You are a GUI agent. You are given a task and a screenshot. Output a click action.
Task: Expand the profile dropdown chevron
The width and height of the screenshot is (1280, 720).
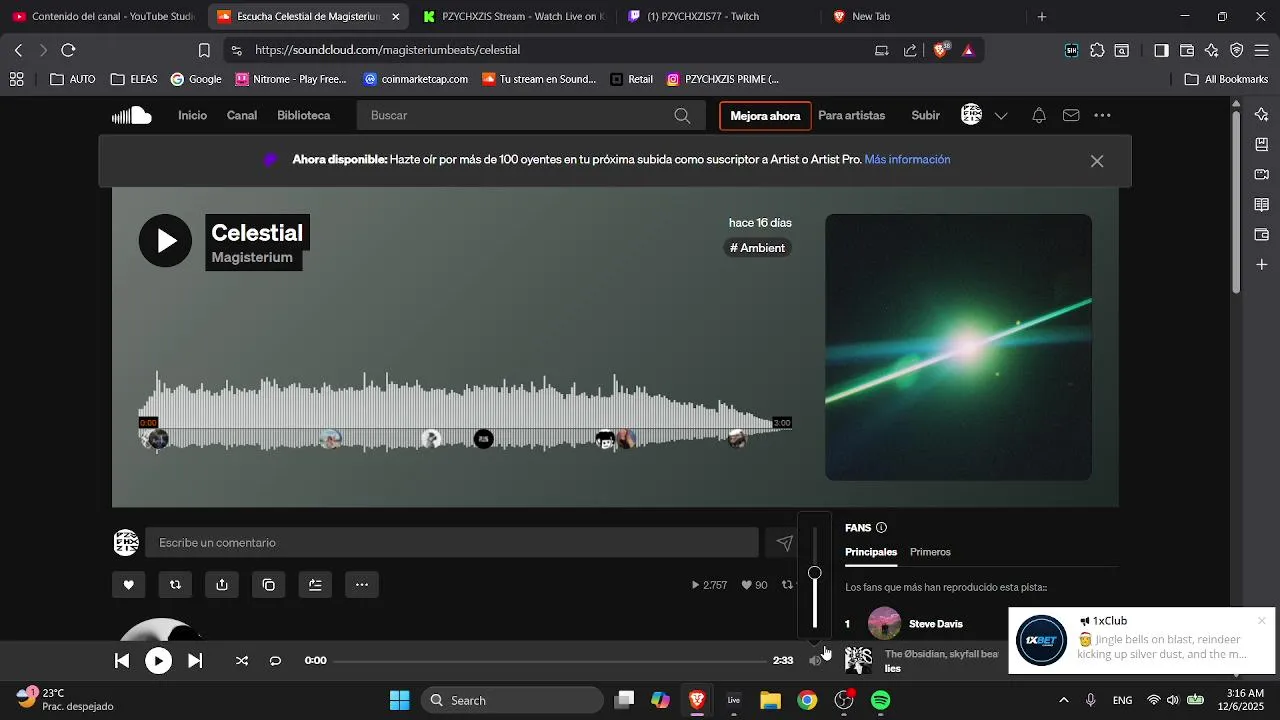[1001, 116]
